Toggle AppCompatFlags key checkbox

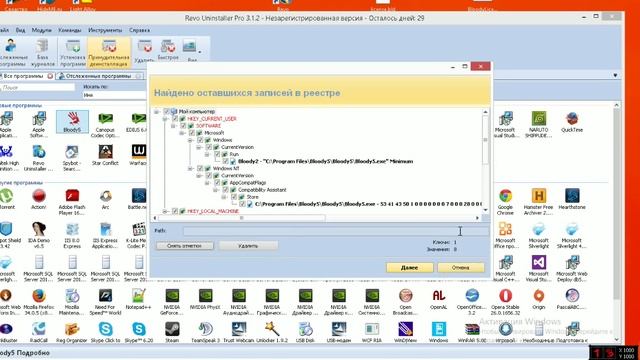coord(218,182)
